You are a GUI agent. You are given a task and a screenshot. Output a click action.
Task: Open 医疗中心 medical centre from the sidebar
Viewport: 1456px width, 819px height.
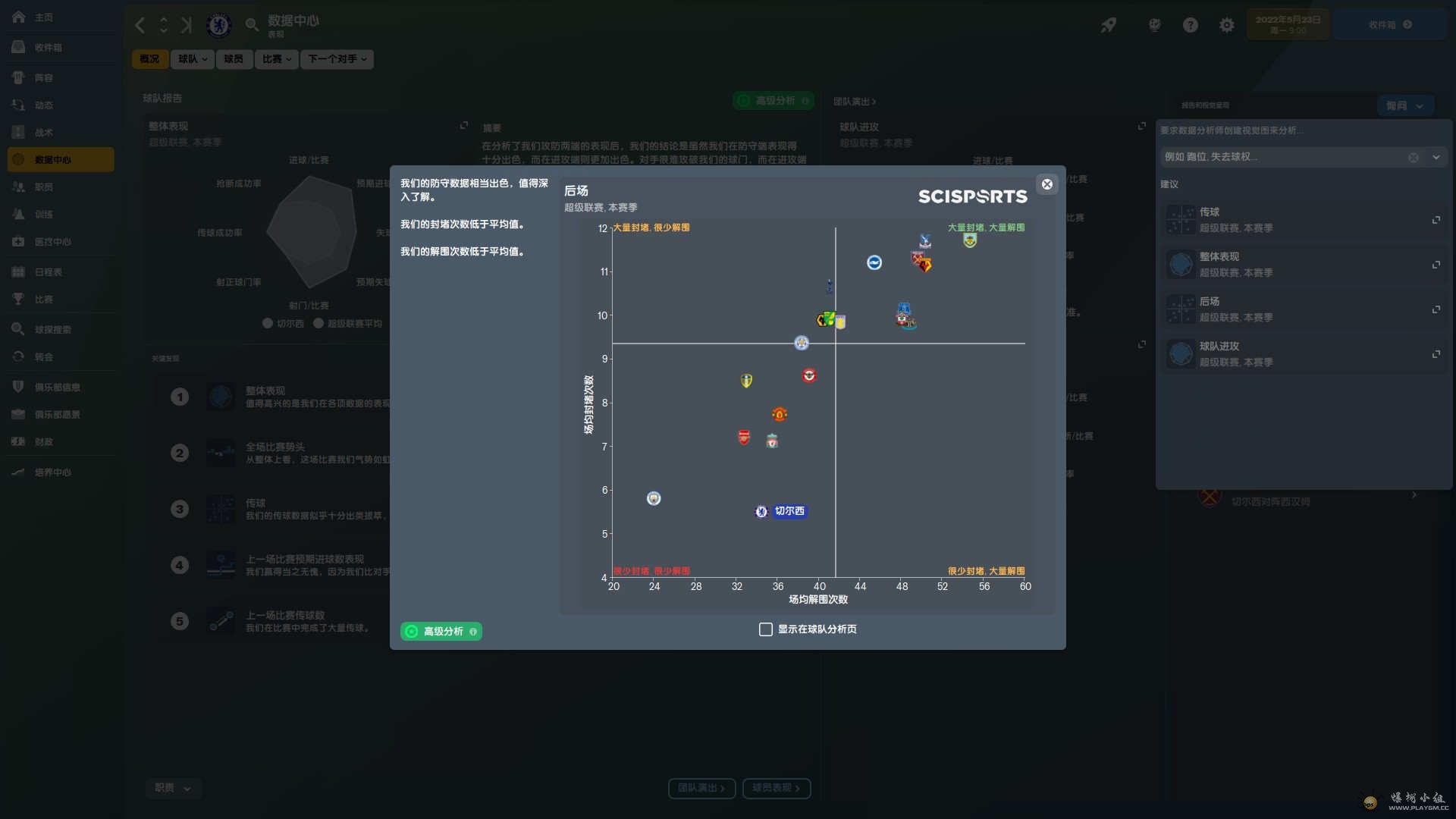tap(61, 241)
